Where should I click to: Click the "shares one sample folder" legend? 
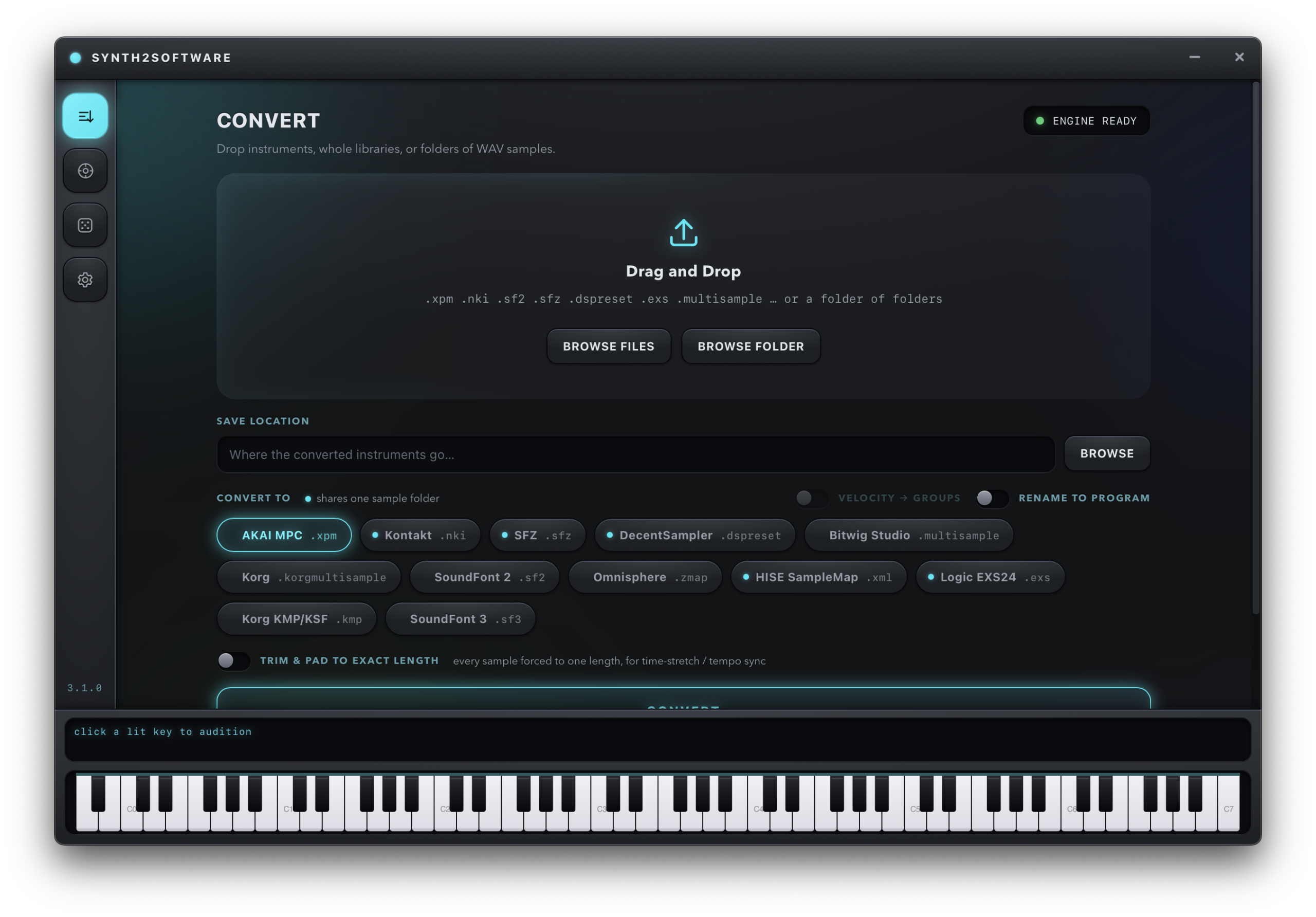pos(378,499)
